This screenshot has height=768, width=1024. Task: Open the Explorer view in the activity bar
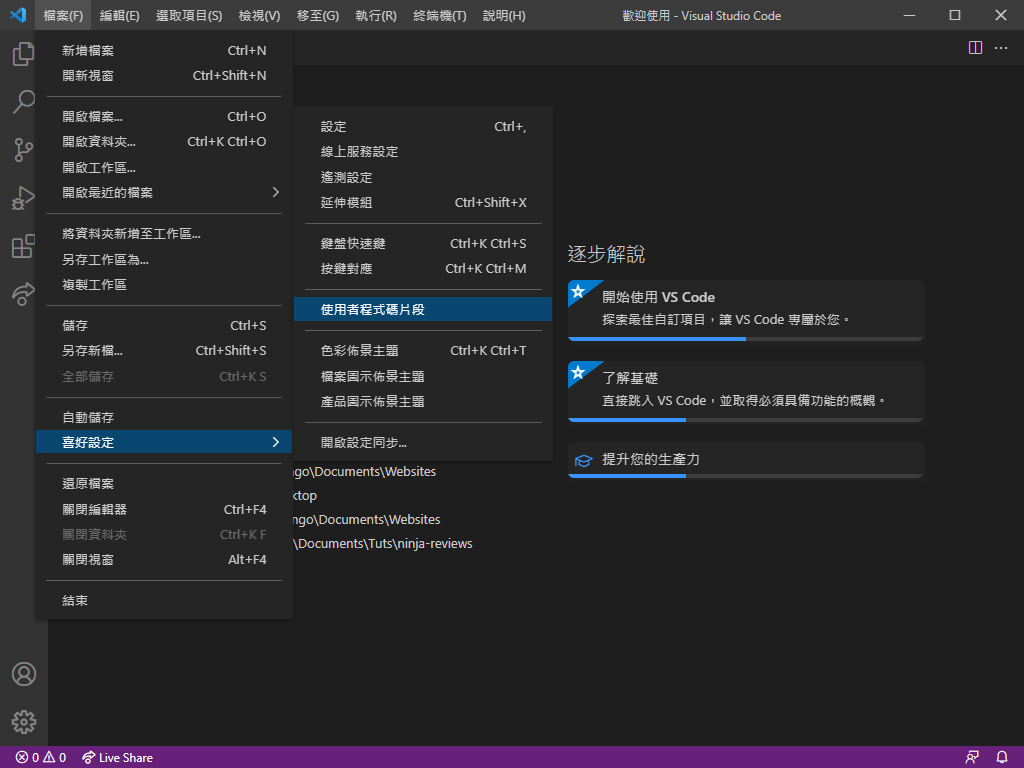point(22,54)
